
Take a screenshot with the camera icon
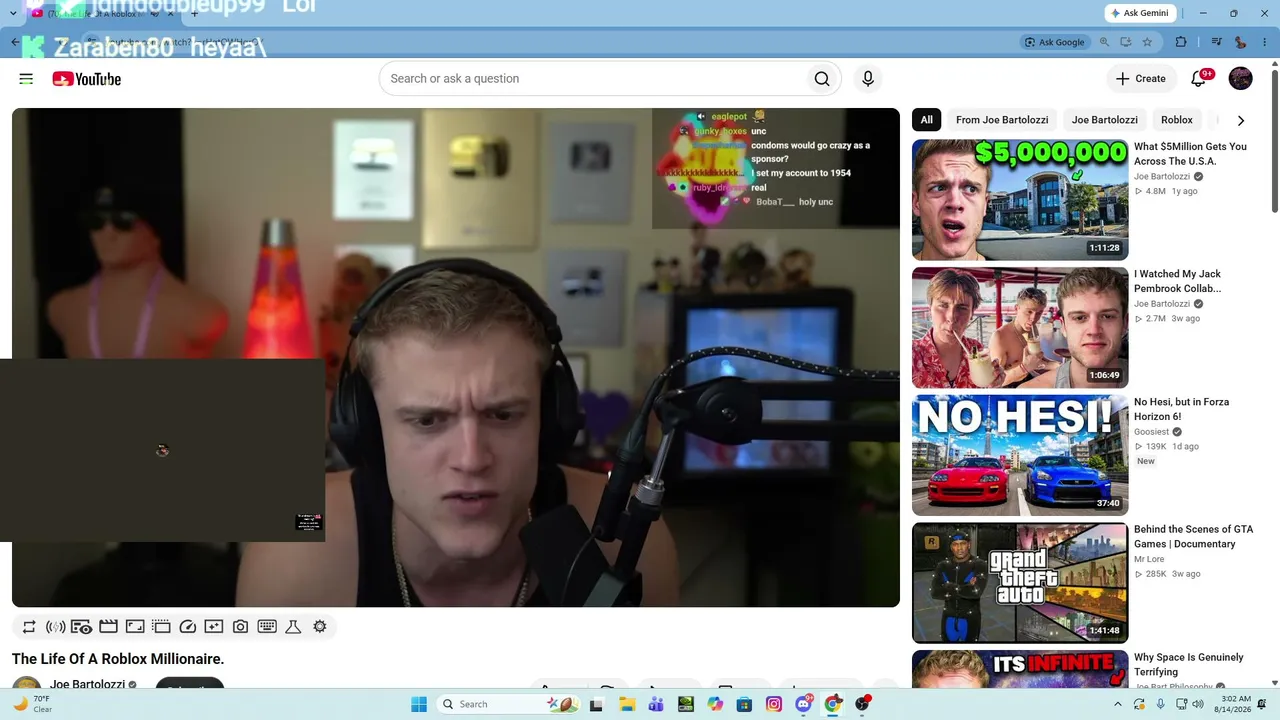click(240, 627)
